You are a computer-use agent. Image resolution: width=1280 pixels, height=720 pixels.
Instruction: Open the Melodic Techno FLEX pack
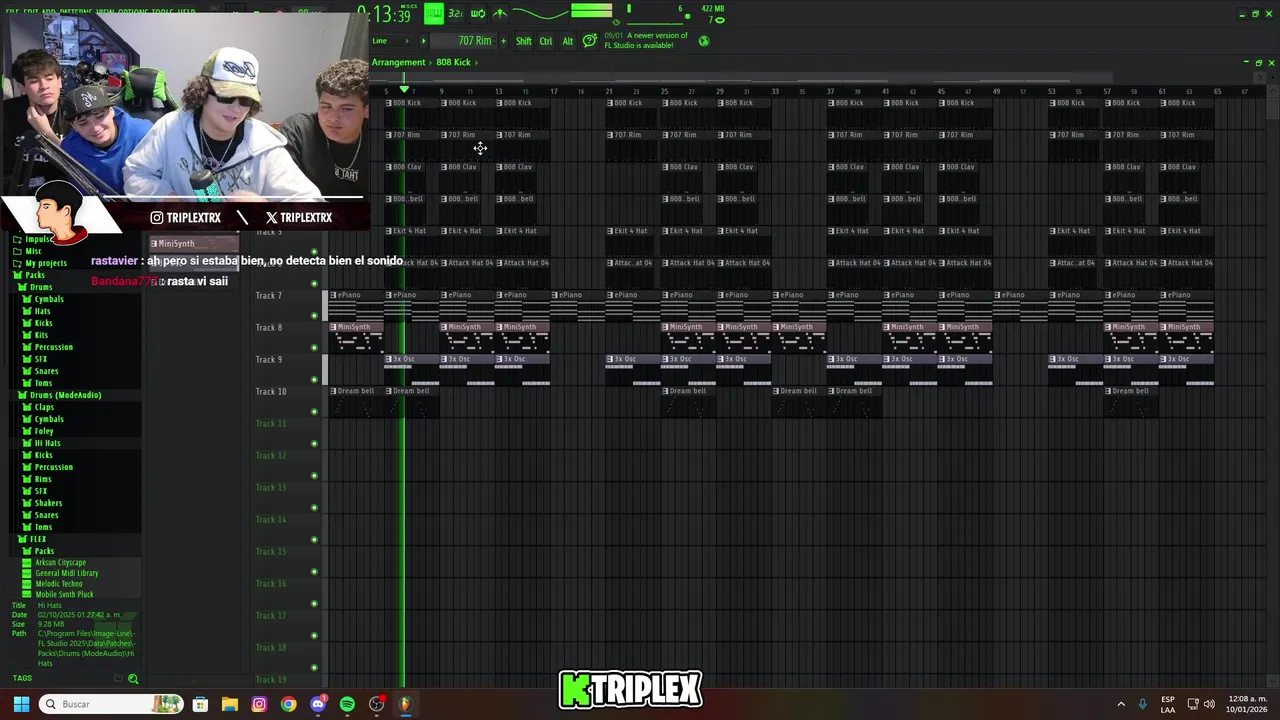point(58,584)
